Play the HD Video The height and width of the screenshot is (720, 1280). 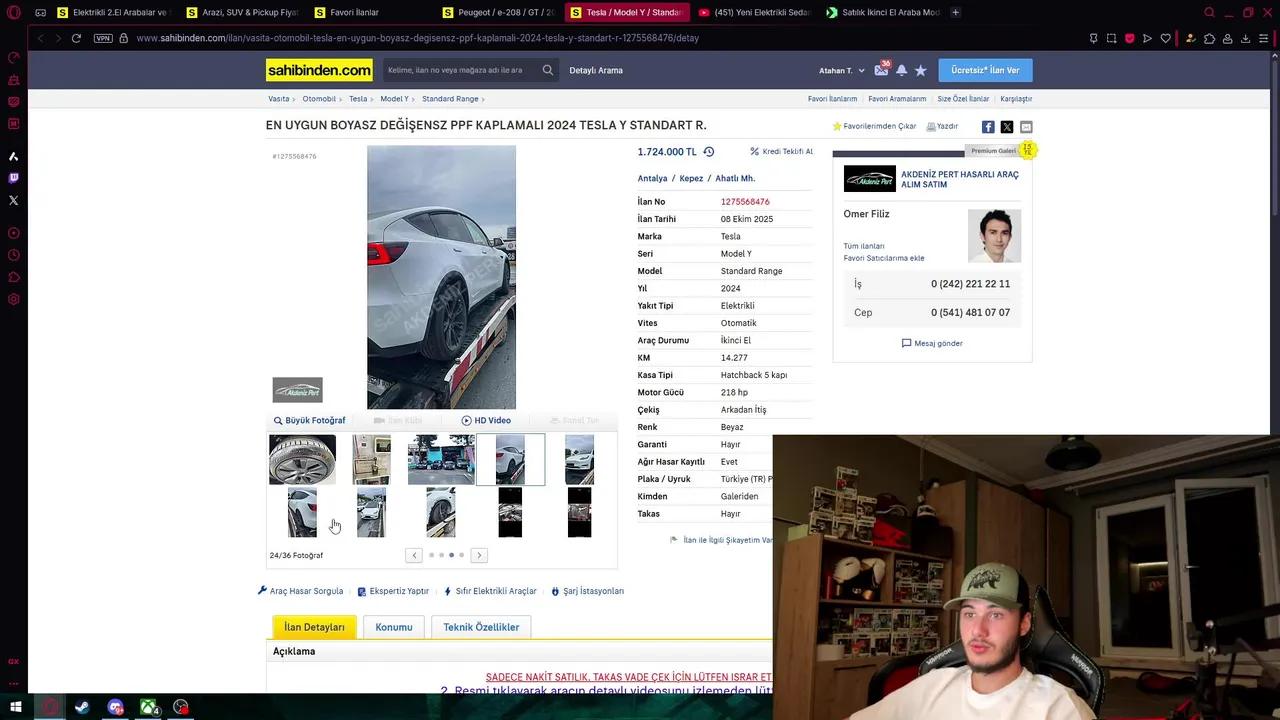coord(486,421)
